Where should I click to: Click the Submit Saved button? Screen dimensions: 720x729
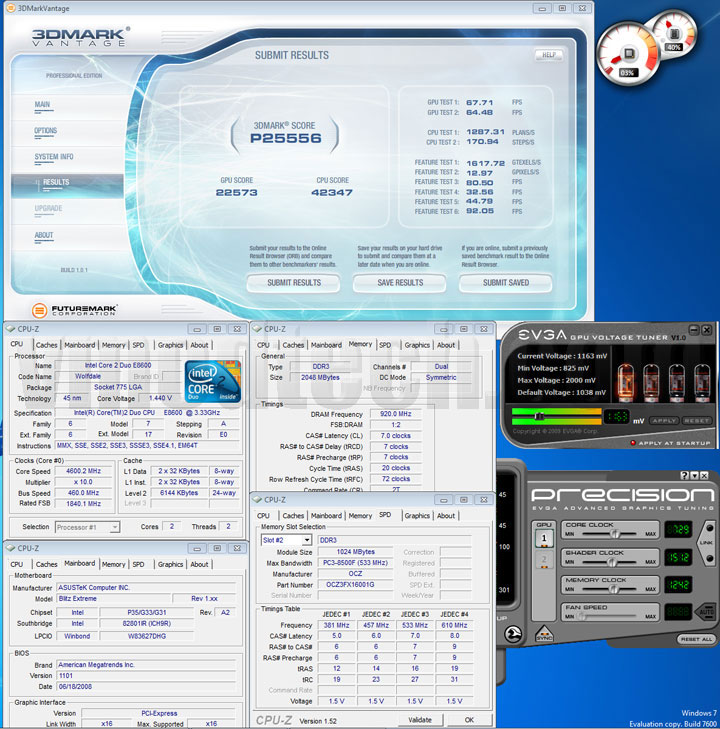506,283
